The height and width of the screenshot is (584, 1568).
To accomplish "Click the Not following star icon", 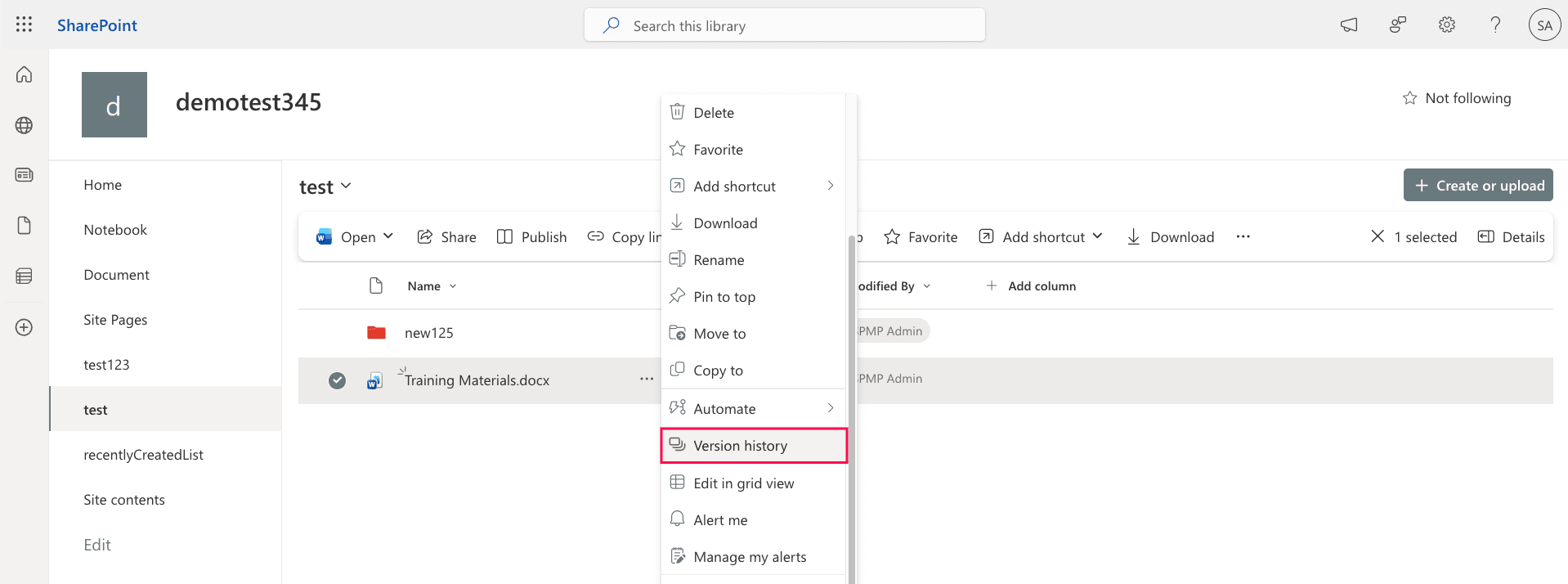I will pos(1409,98).
